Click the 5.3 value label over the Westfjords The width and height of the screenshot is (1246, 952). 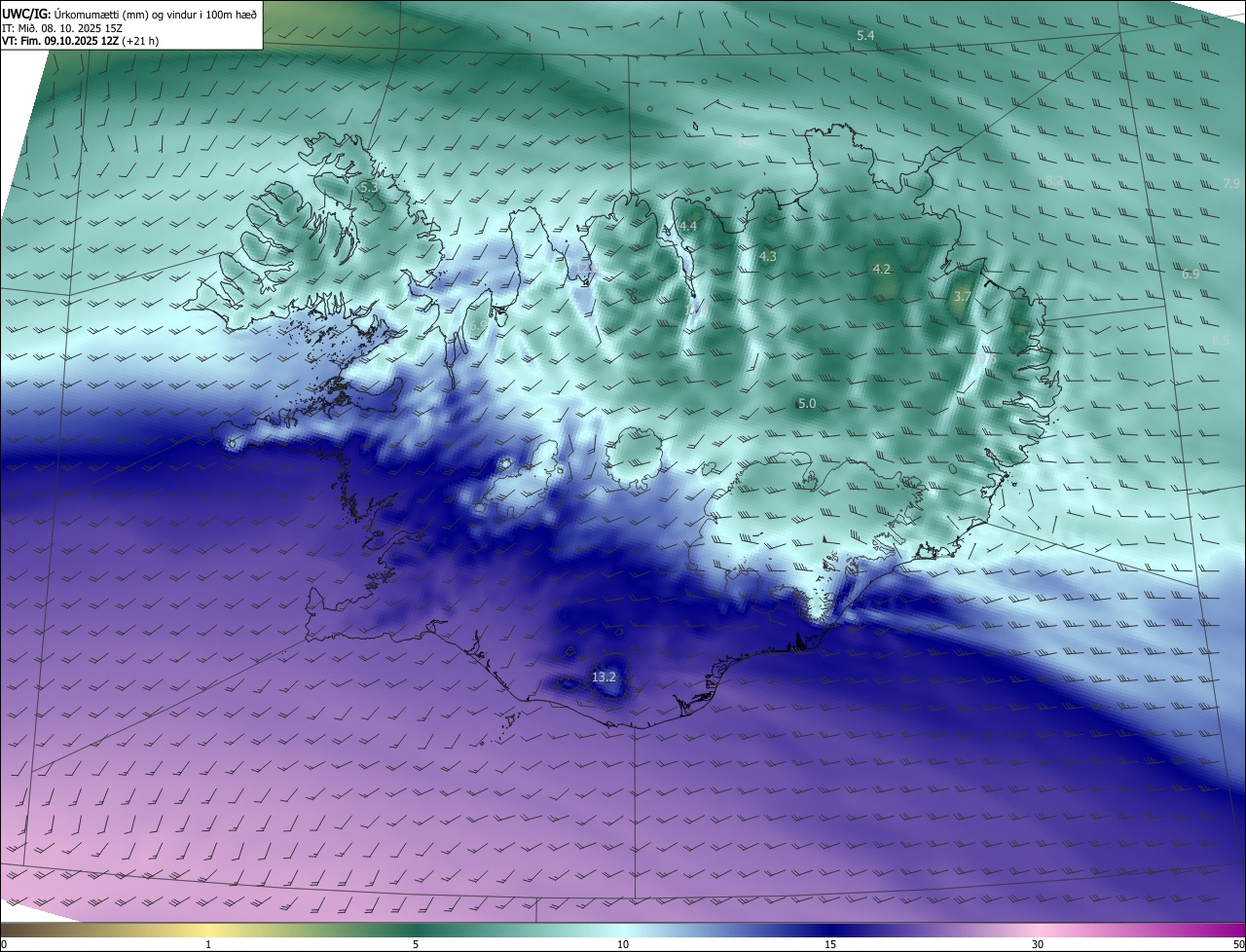[368, 186]
